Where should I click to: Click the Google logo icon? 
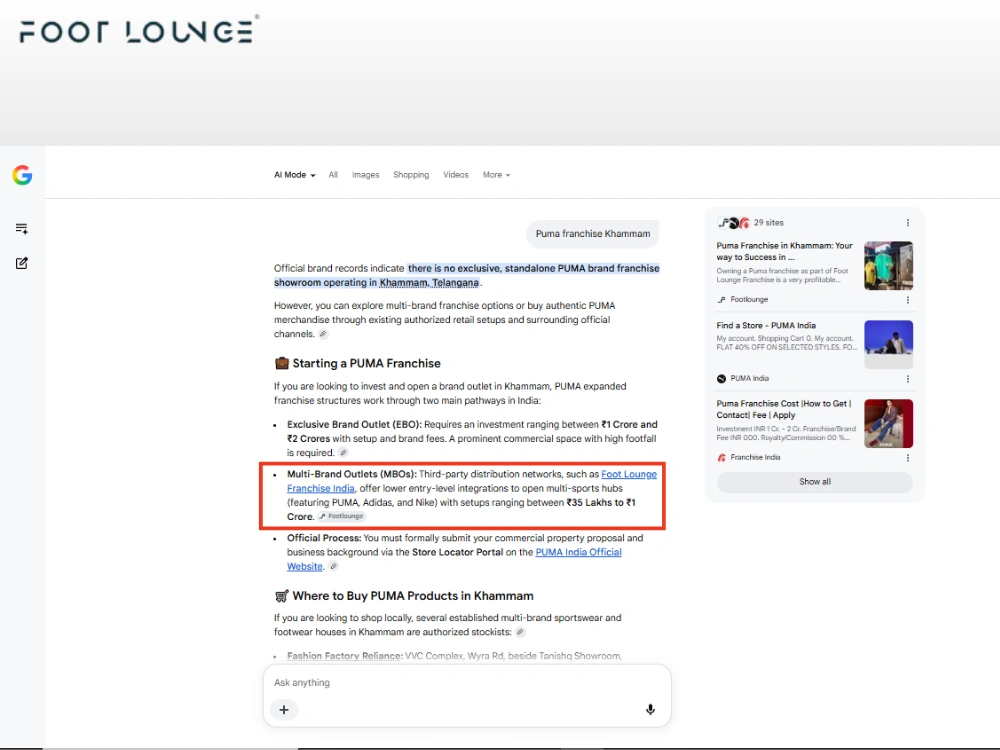click(x=22, y=175)
